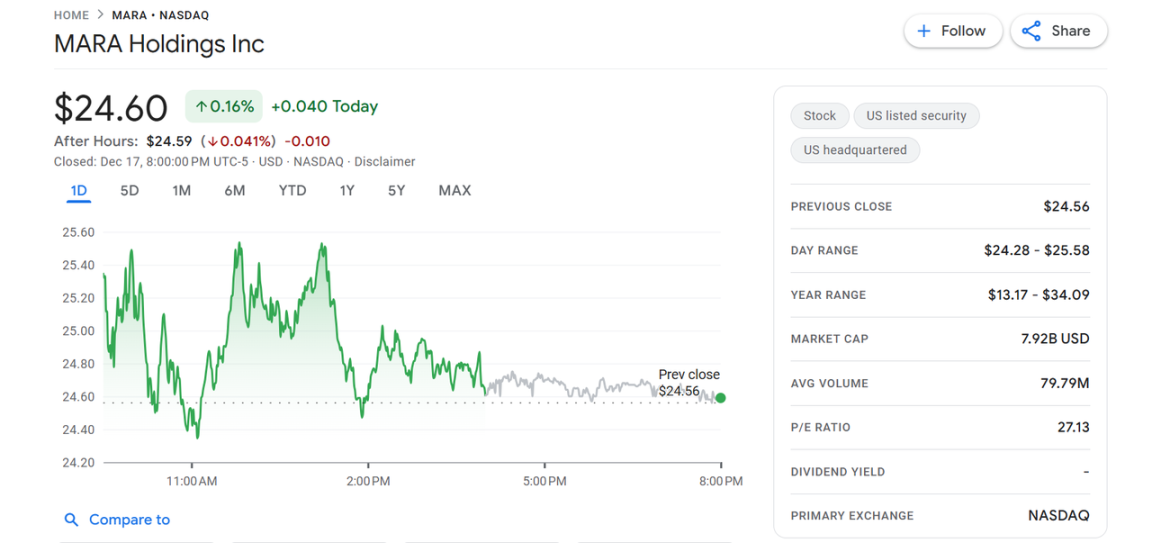
Task: Click the Stock category chip
Action: tap(819, 116)
